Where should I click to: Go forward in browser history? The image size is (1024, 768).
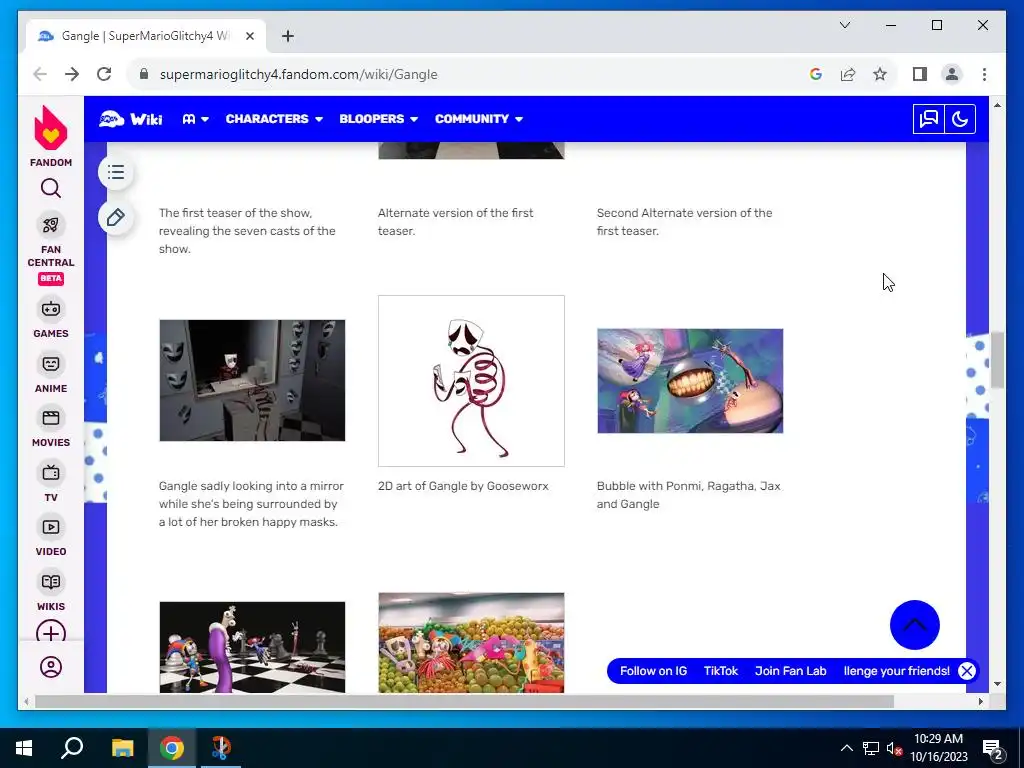pyautogui.click(x=72, y=74)
